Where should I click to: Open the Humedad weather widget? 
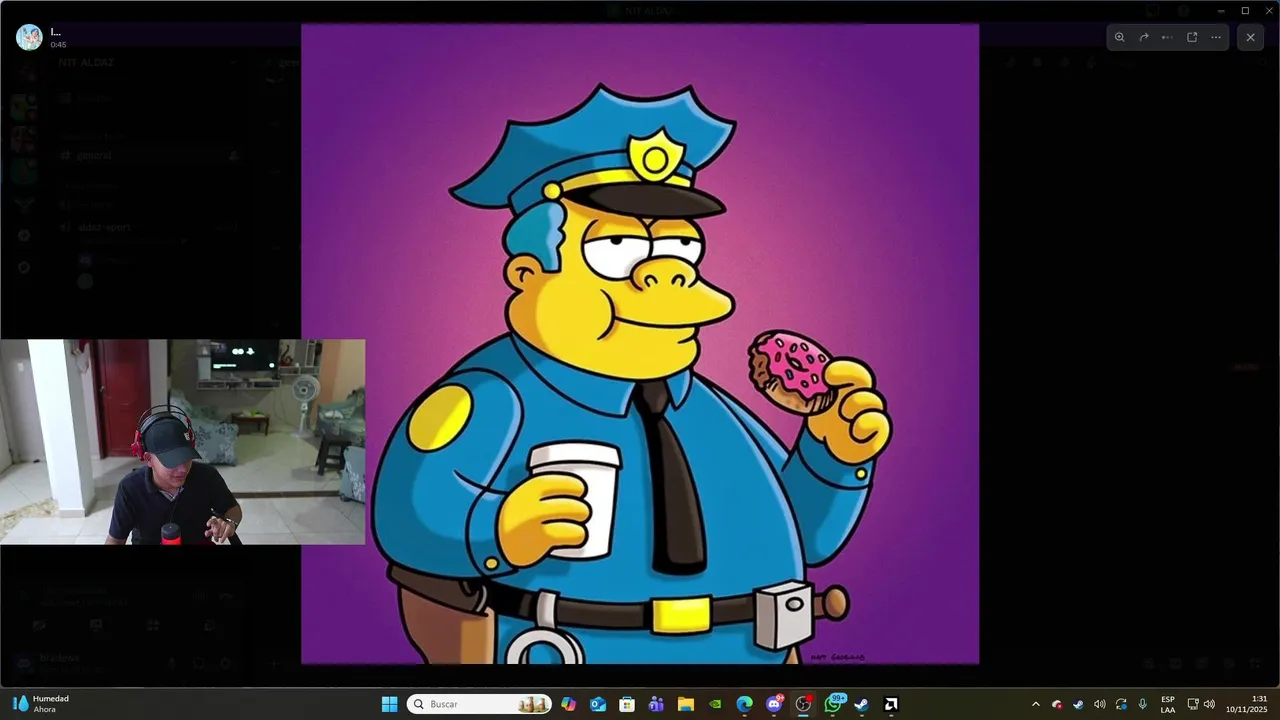[x=40, y=704]
